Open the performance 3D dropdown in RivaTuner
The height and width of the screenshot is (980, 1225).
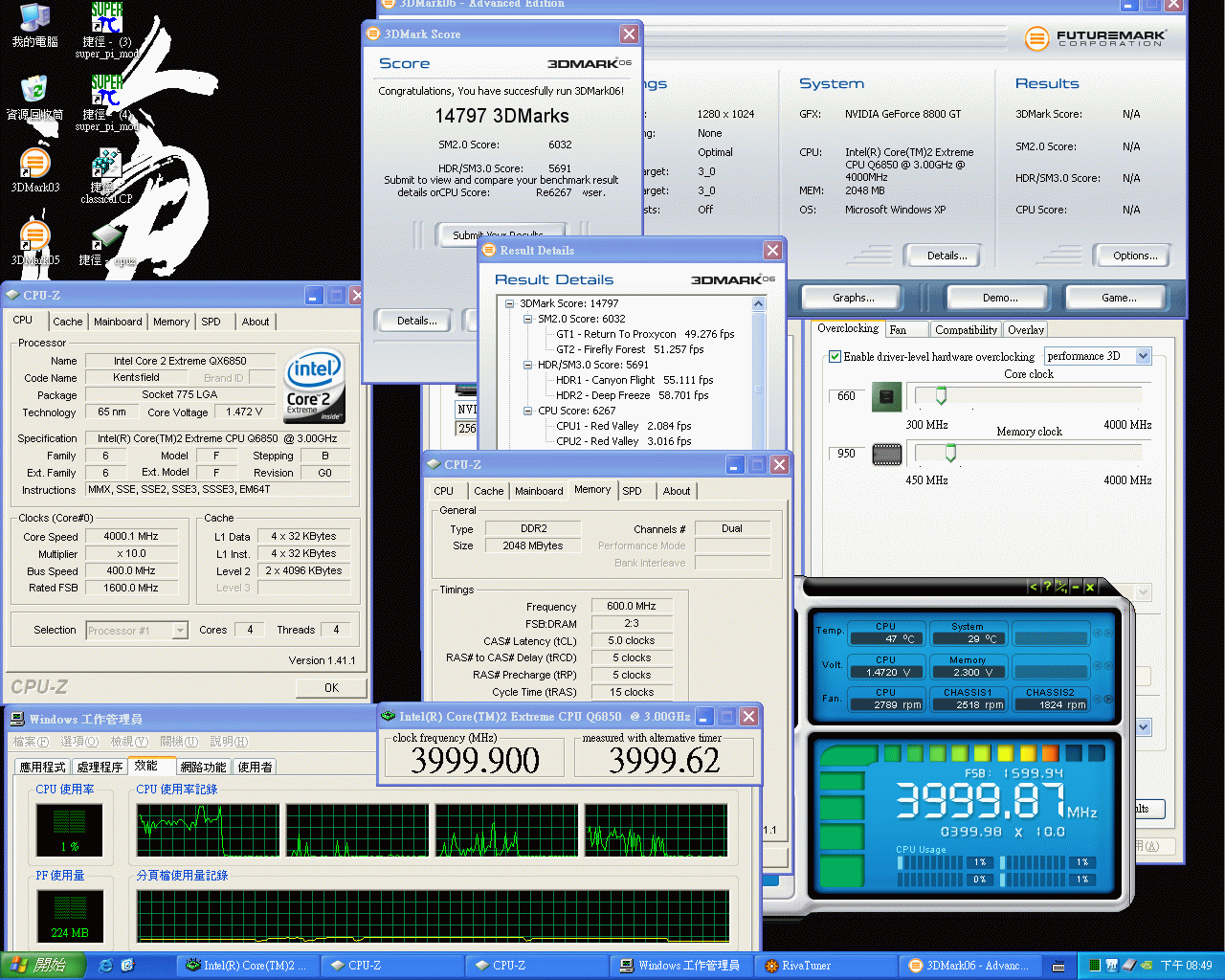coord(1143,356)
